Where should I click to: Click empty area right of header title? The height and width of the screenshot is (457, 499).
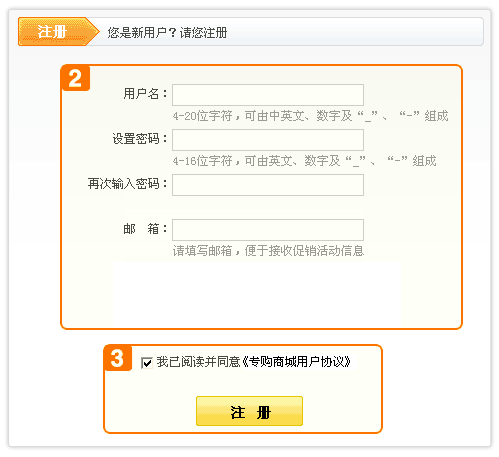tap(353, 32)
